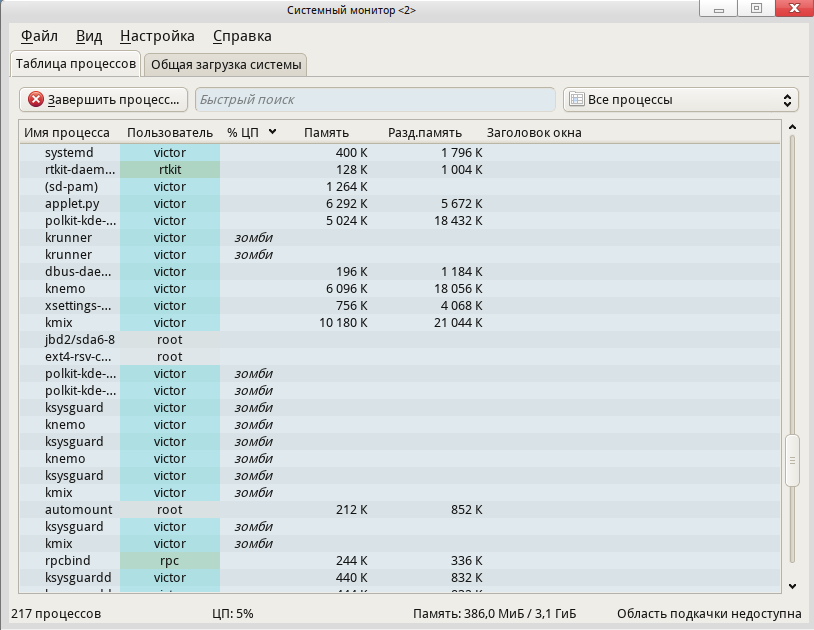
Task: Click the process list icon beside Все процессы
Action: pos(576,100)
